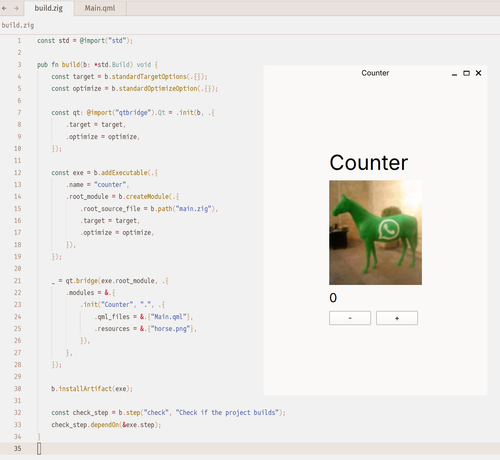The width and height of the screenshot is (500, 460).
Task: Close the Counter window
Action: [x=478, y=73]
